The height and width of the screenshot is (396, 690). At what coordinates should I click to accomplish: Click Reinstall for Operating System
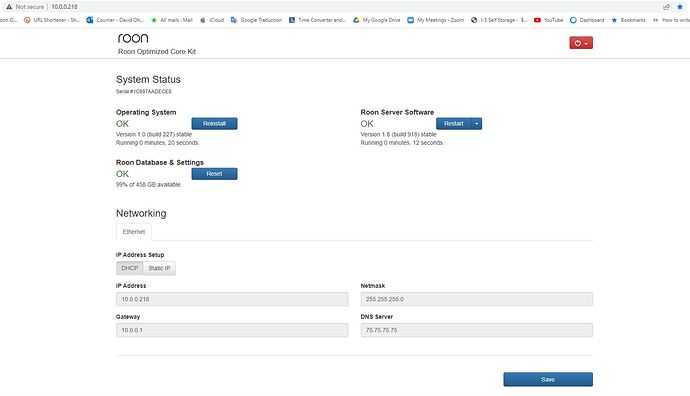[x=214, y=124]
